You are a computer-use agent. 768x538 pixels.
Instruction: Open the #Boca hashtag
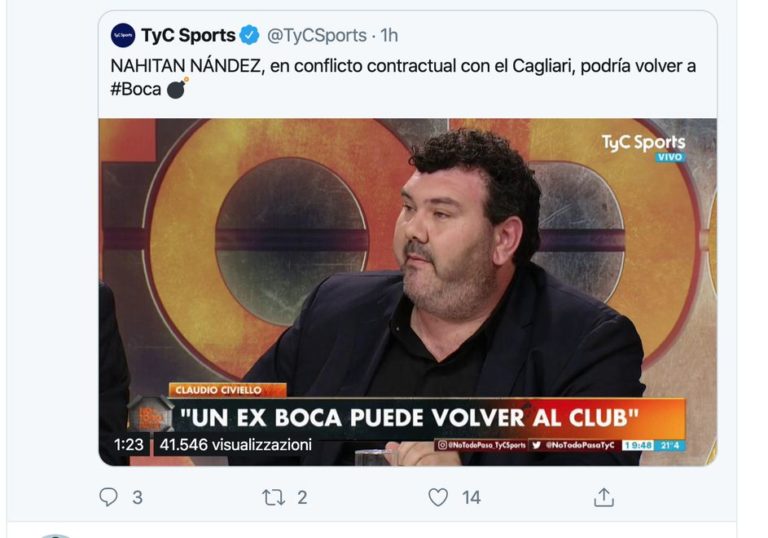(x=136, y=89)
